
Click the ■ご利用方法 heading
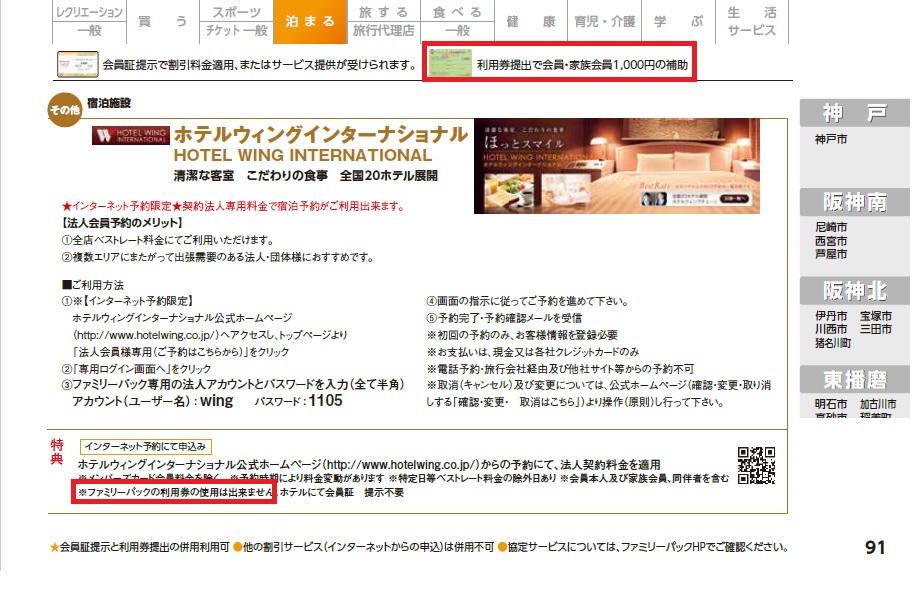(93, 285)
